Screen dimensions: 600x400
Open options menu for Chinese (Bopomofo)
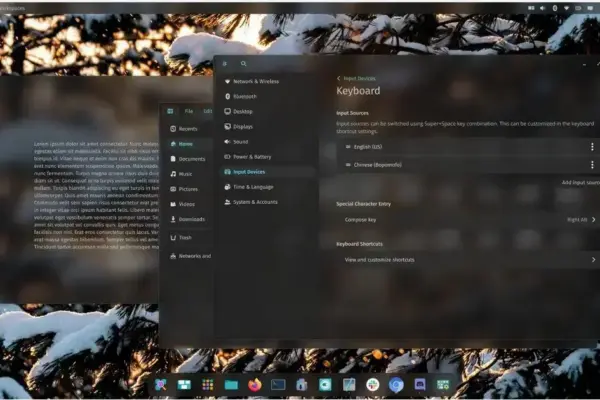pyautogui.click(x=592, y=165)
